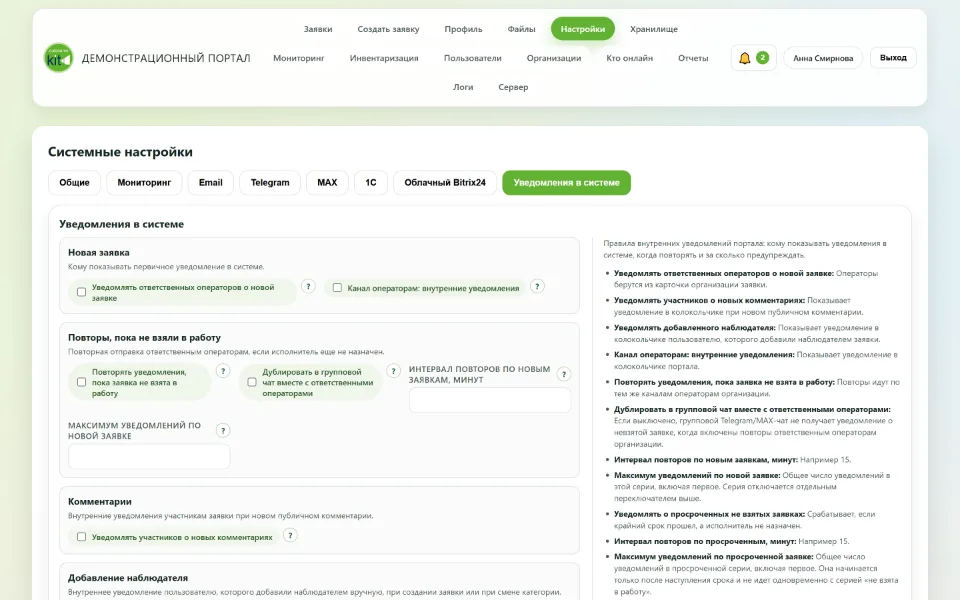Switch to the Email settings tab

point(211,182)
